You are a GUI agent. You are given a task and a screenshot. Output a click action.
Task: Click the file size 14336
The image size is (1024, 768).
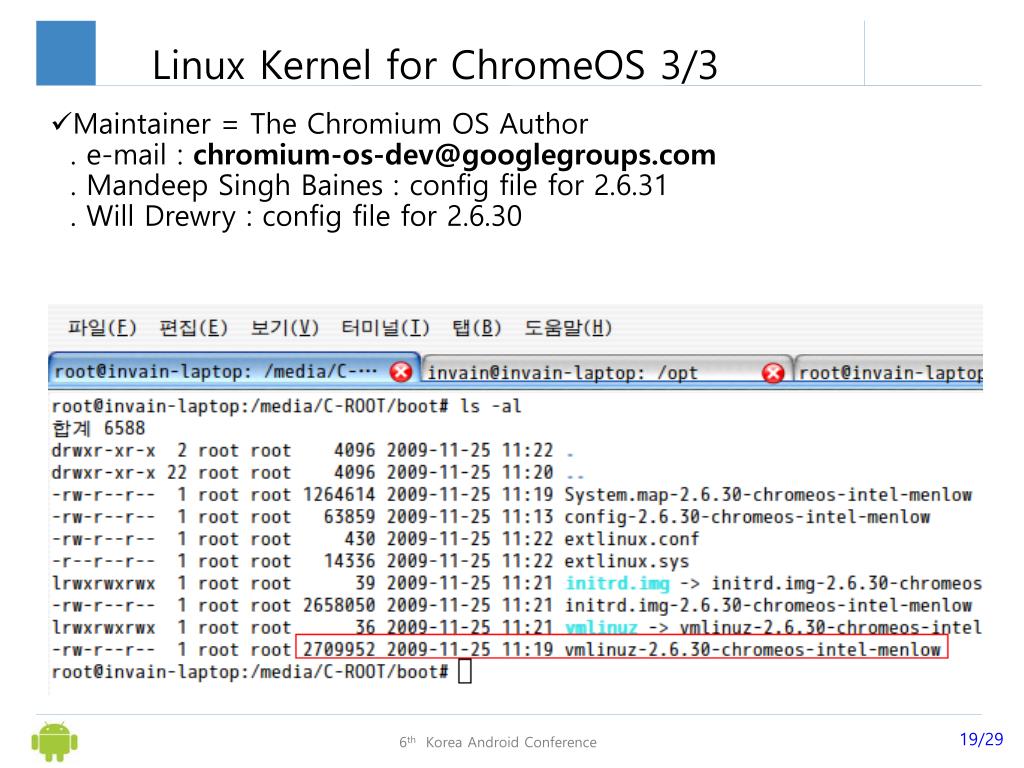[349, 562]
